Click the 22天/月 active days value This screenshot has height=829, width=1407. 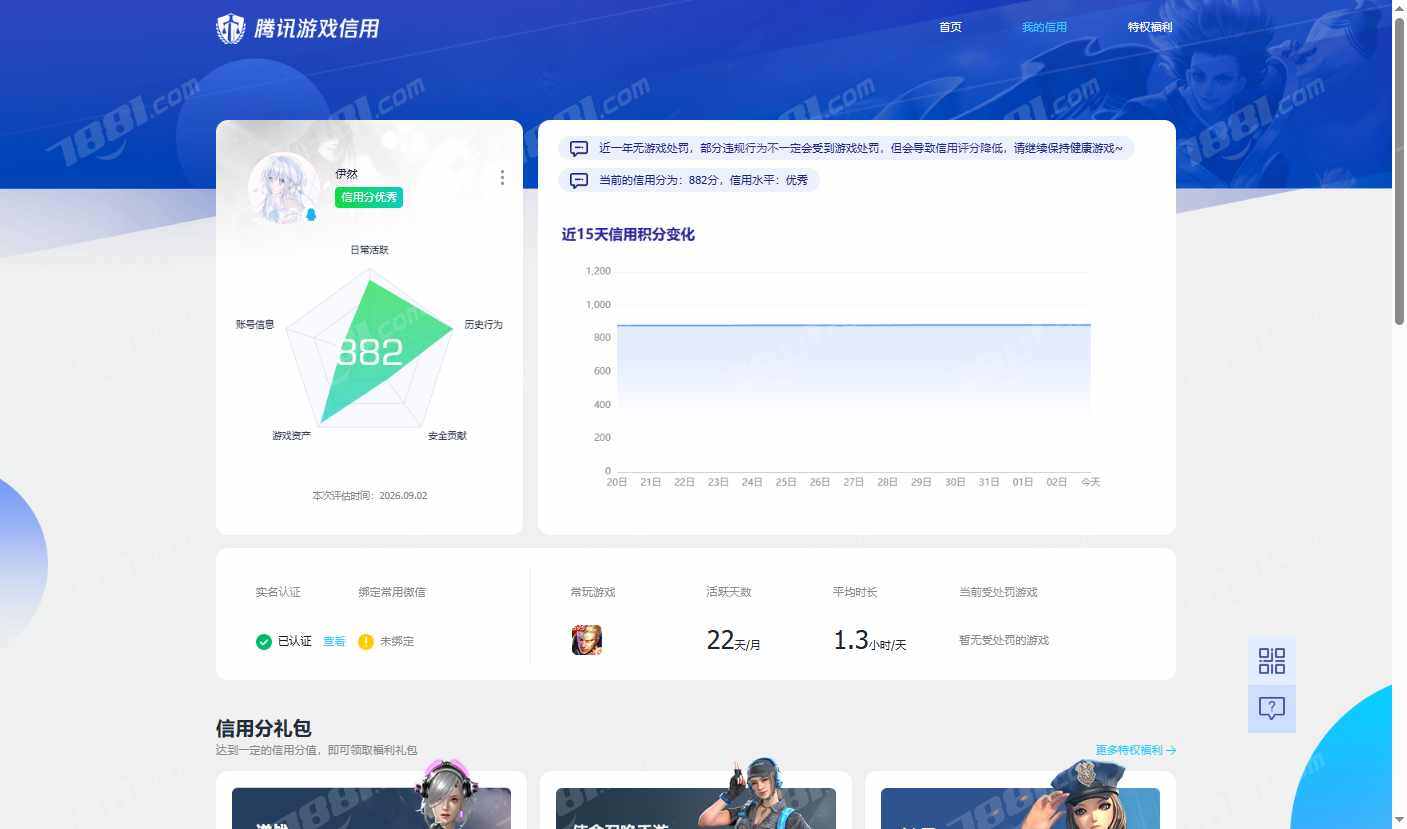(734, 641)
